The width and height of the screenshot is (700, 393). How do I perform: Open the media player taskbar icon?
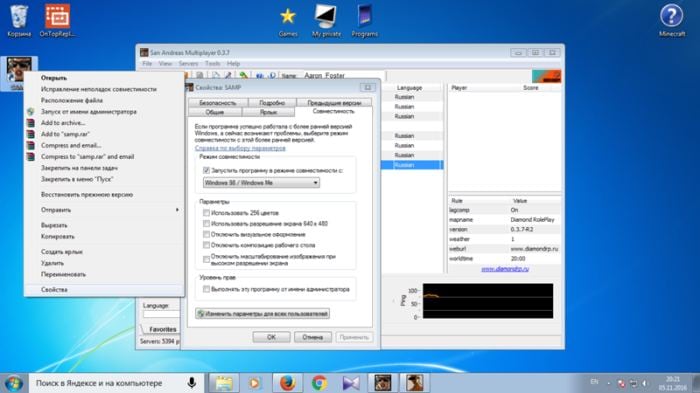(255, 383)
